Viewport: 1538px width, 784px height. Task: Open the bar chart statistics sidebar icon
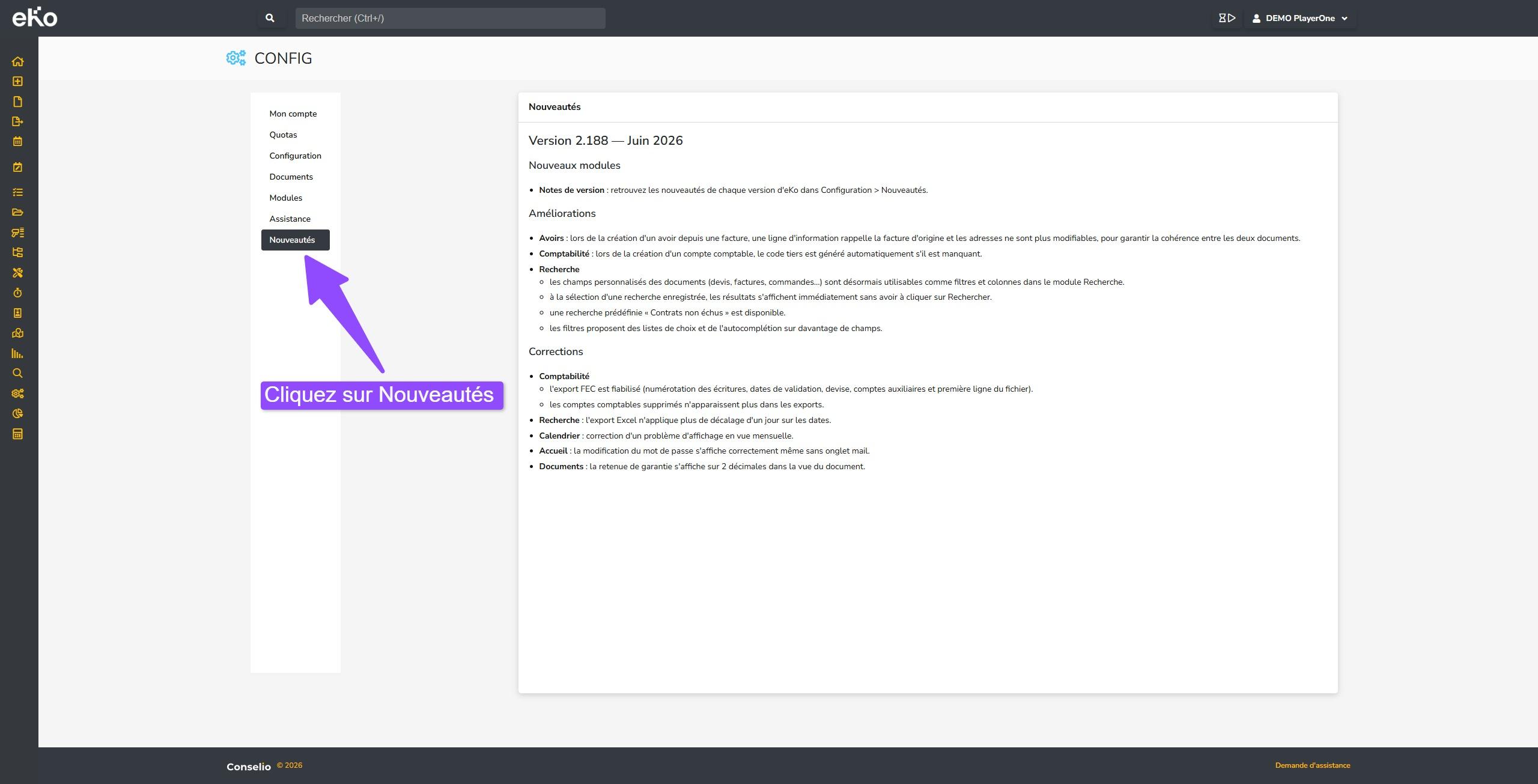[x=17, y=353]
